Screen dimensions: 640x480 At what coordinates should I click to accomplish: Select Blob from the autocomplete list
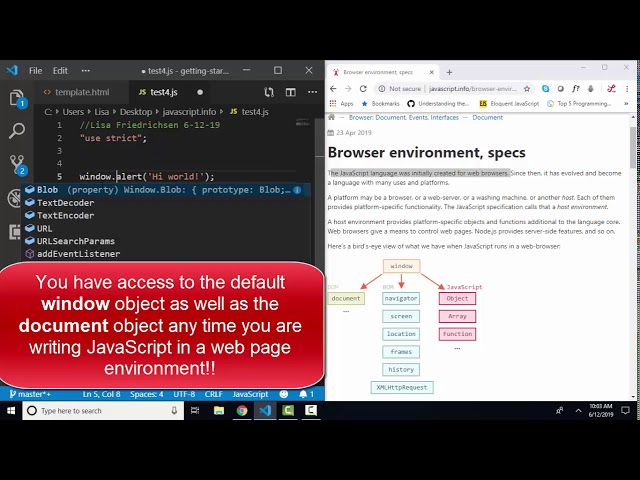(166, 190)
